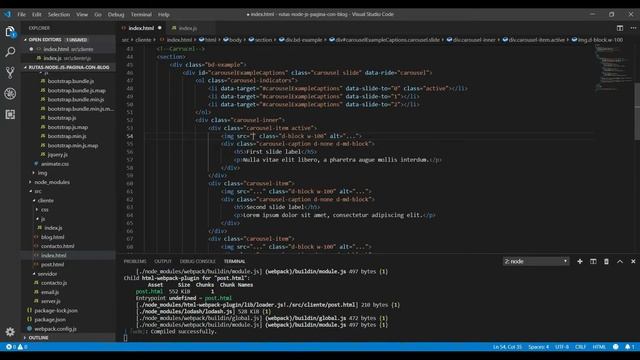The height and width of the screenshot is (360, 640).
Task: Click Ln 54 Col cursor position indicator
Action: (x=507, y=347)
